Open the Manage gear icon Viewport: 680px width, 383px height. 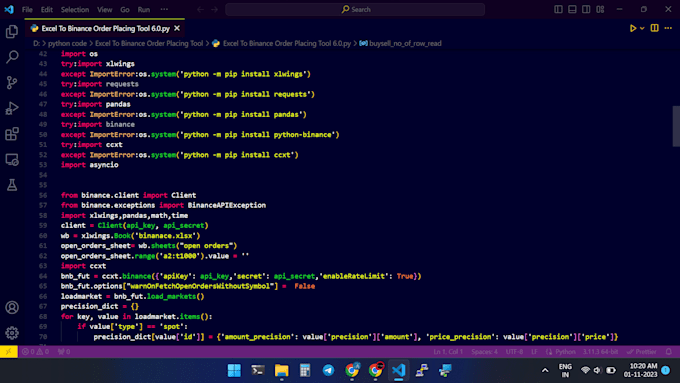pyautogui.click(x=12, y=333)
